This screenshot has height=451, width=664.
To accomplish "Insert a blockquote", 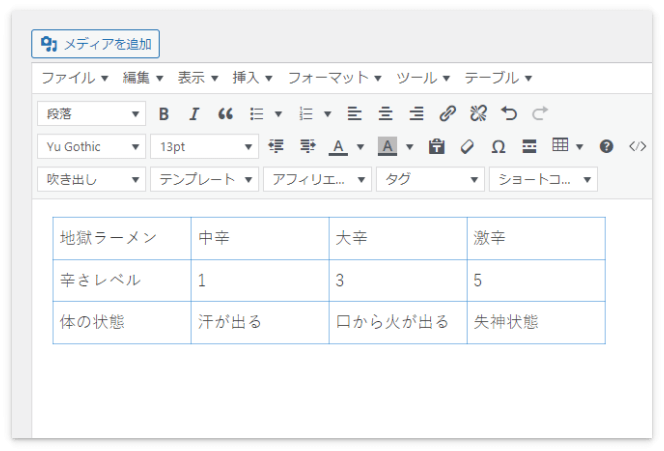I will 225,113.
